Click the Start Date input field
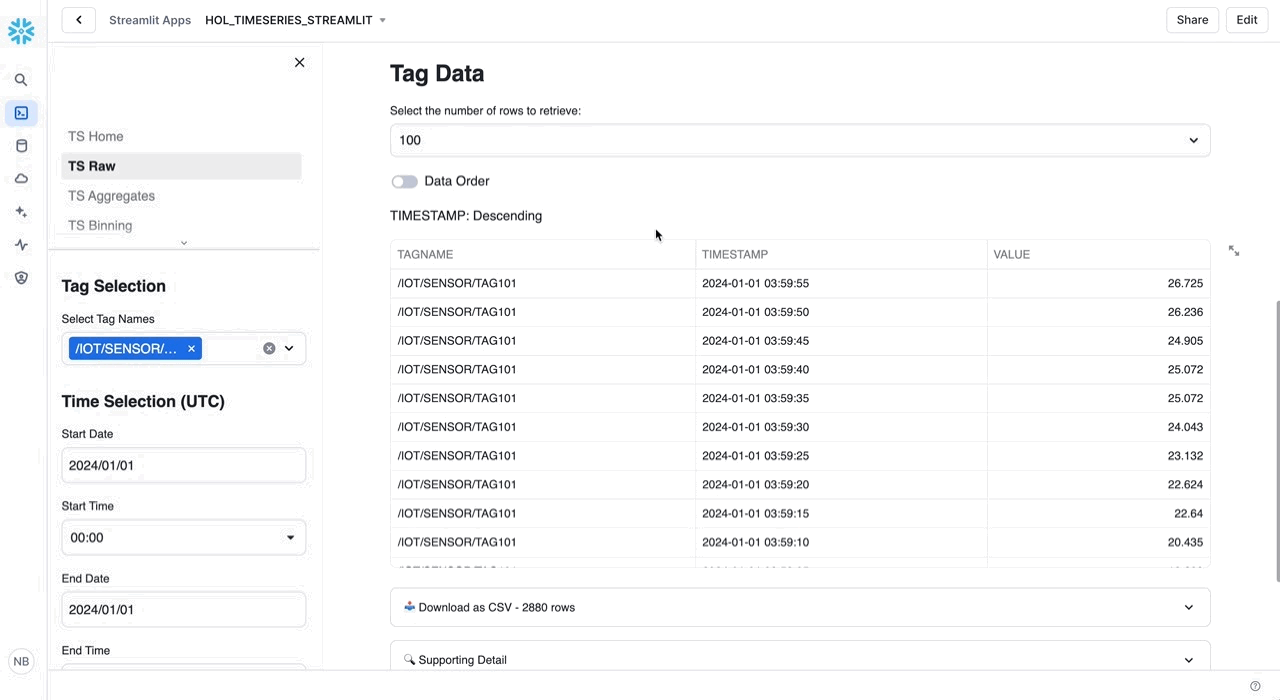This screenshot has height=700, width=1280. pos(184,466)
